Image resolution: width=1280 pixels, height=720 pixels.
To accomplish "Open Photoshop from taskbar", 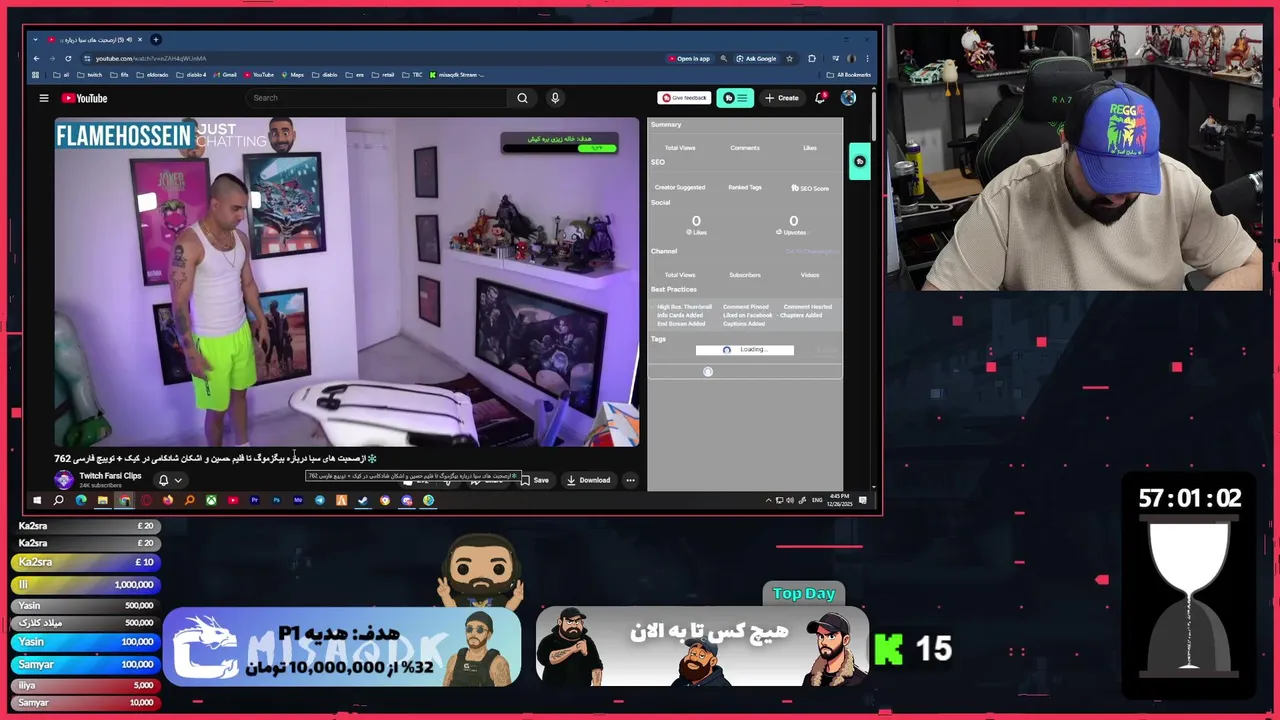I will [x=276, y=500].
